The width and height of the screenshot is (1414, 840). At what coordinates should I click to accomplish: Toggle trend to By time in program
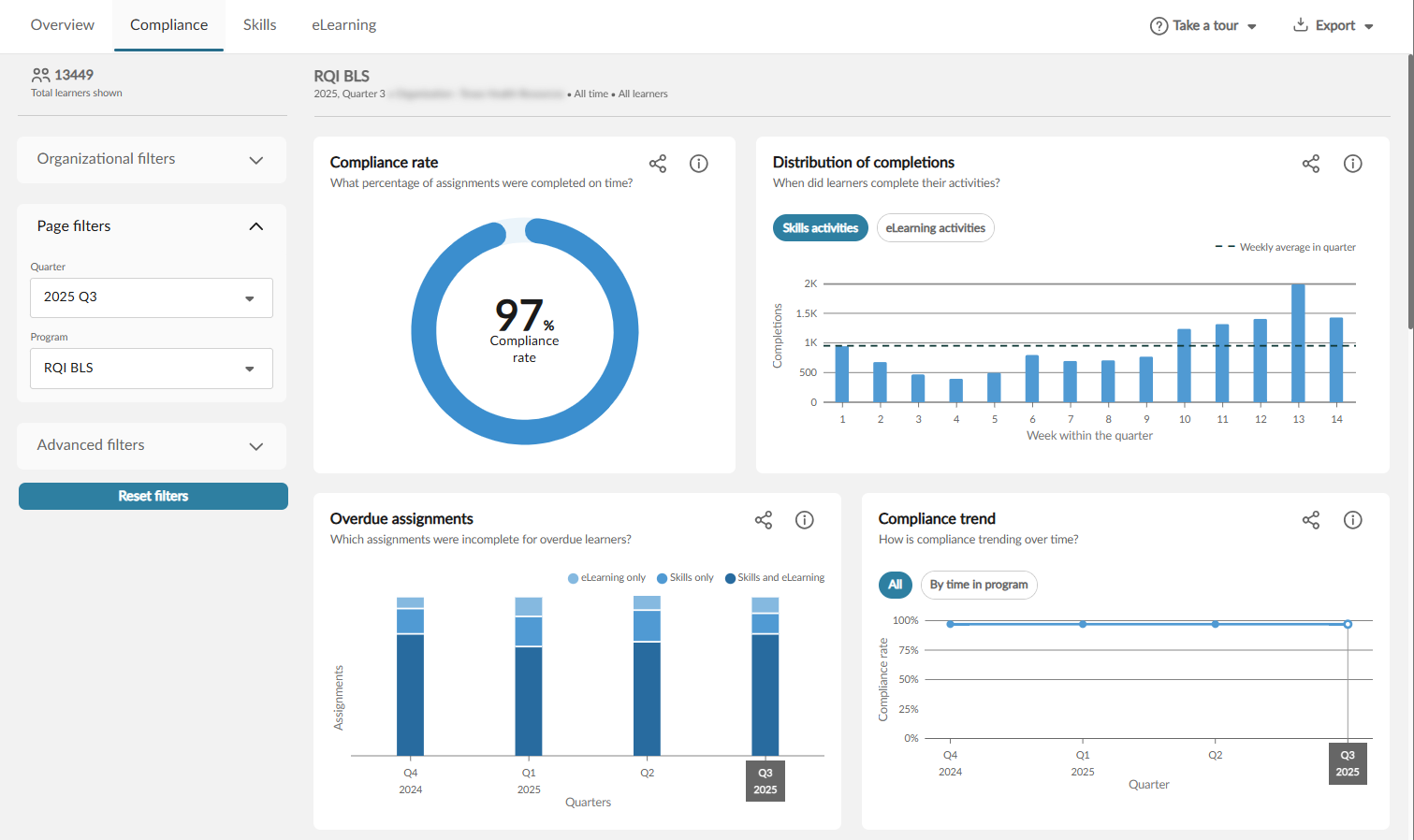[978, 585]
